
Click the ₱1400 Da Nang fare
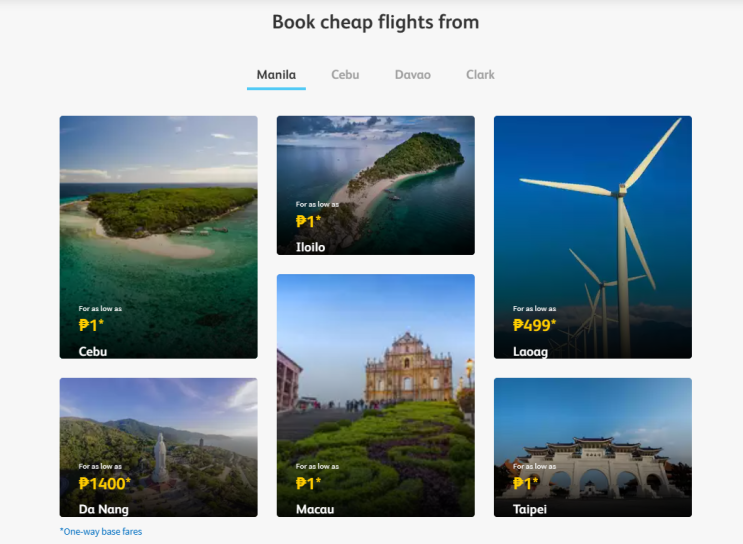(x=105, y=483)
